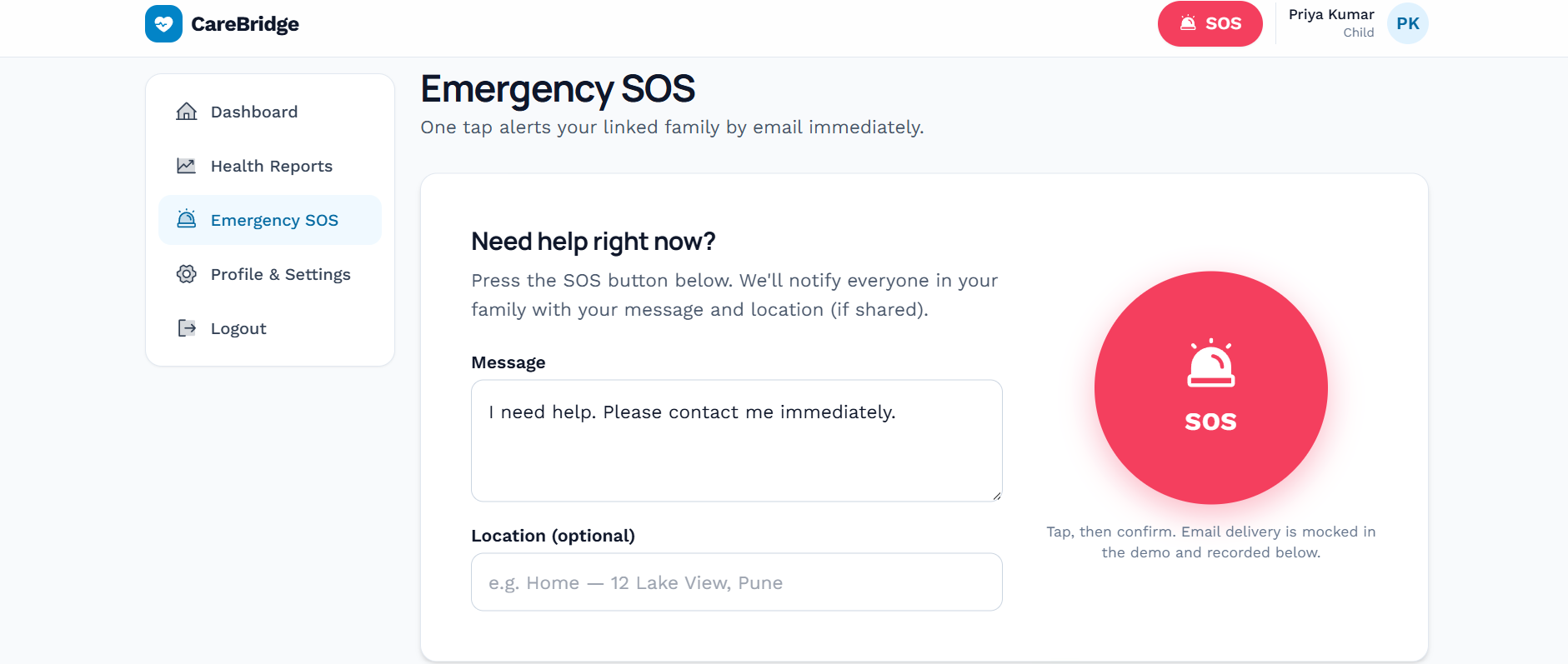Image resolution: width=1568 pixels, height=664 pixels.
Task: Click the Logout arrow icon
Action: 187,328
